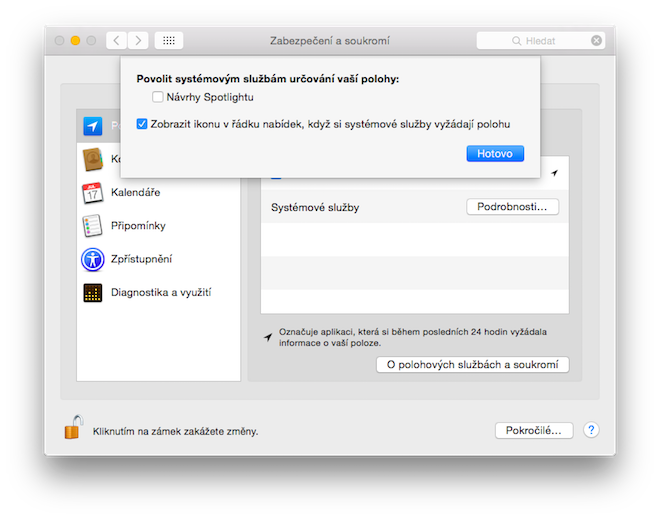Confirm the sheet with the Hotovo button
The height and width of the screenshot is (519, 660).
point(495,154)
